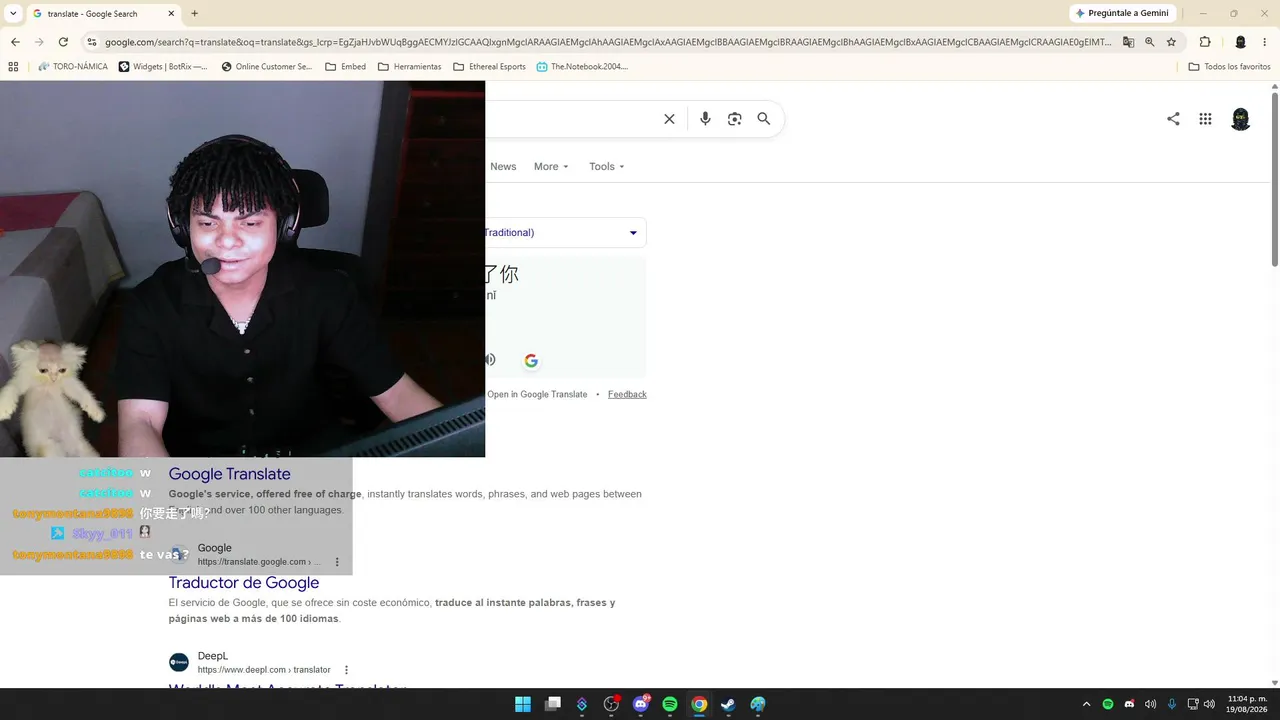Send Feedback on the translate widget

click(x=627, y=394)
